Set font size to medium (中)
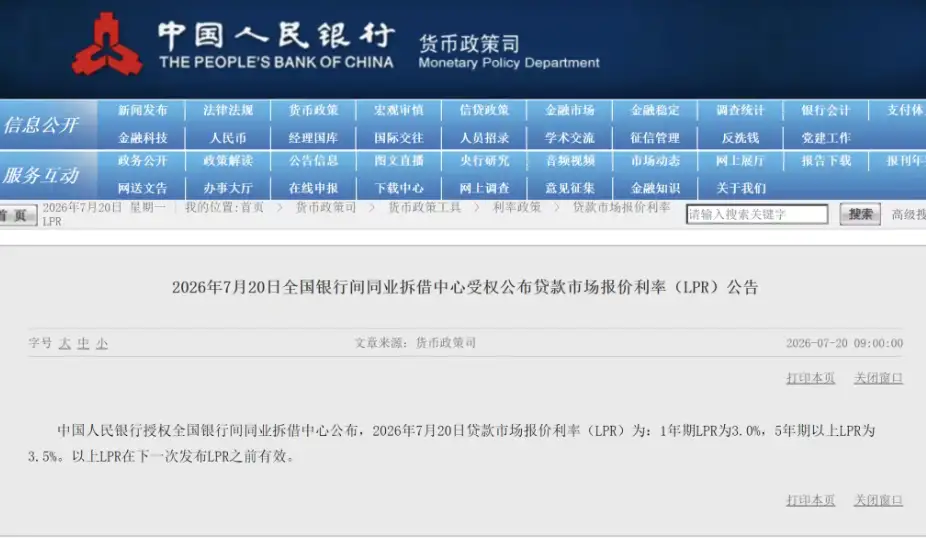The height and width of the screenshot is (538, 926). click(83, 343)
